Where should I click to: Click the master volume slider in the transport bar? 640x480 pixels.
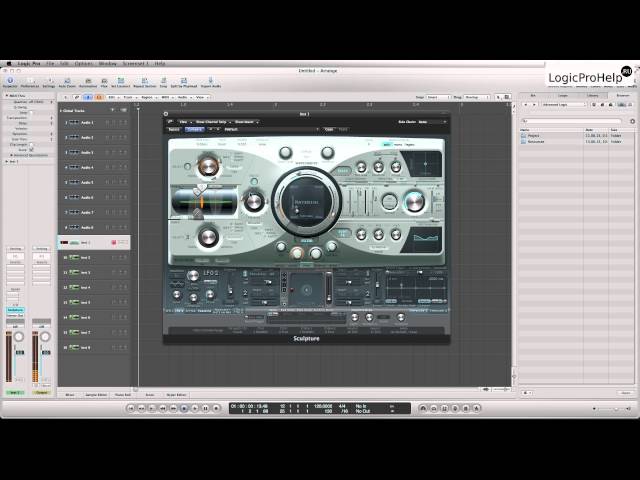click(613, 408)
